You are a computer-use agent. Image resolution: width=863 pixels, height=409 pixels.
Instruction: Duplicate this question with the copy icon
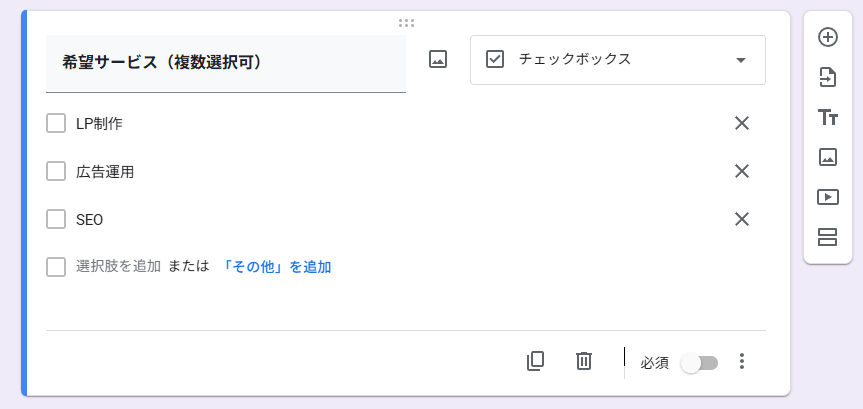click(x=536, y=361)
